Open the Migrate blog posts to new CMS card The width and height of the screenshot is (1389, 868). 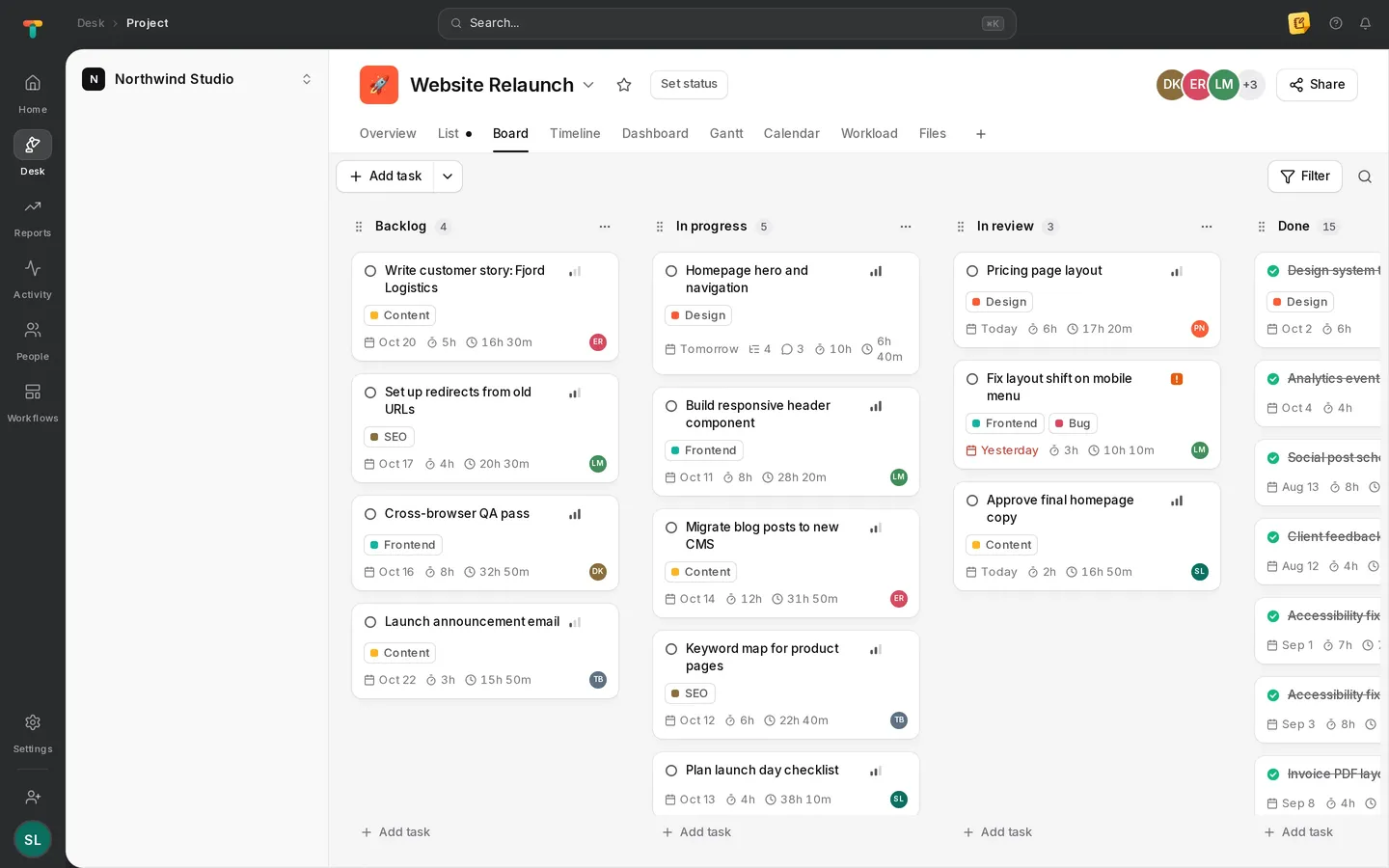click(x=786, y=563)
